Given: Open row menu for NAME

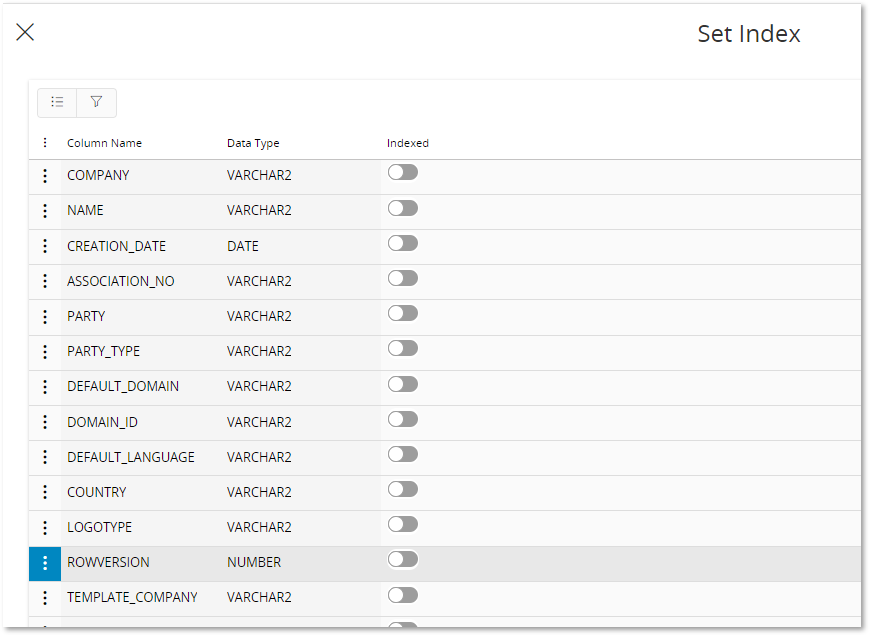Looking at the screenshot, I should tap(45, 211).
